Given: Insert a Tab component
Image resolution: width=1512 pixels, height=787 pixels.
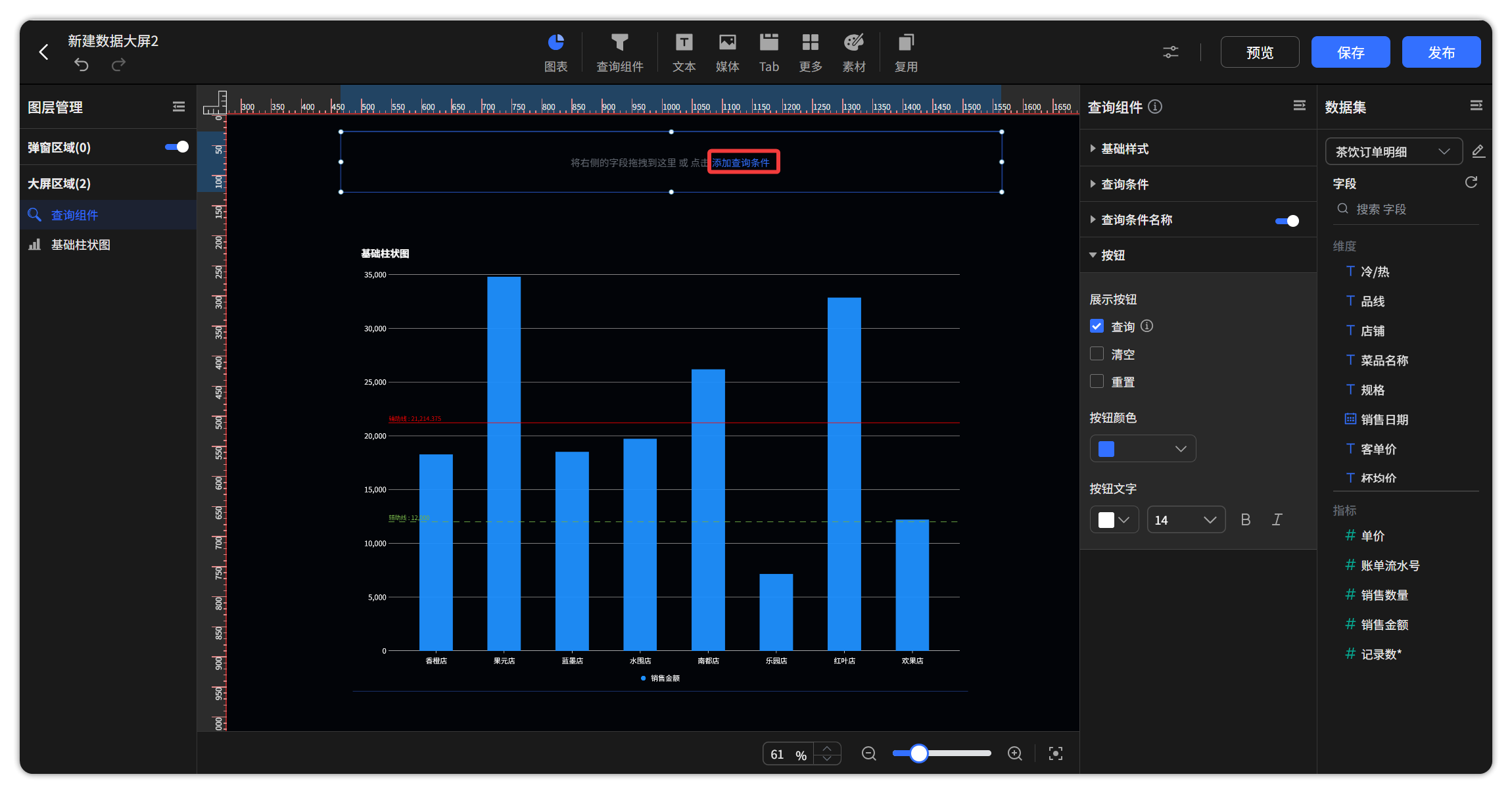Looking at the screenshot, I should 769,53.
